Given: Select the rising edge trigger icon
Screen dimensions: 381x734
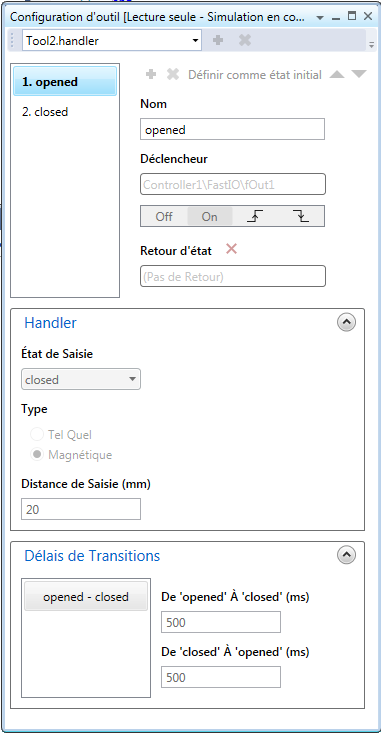Looking at the screenshot, I should [x=255, y=216].
